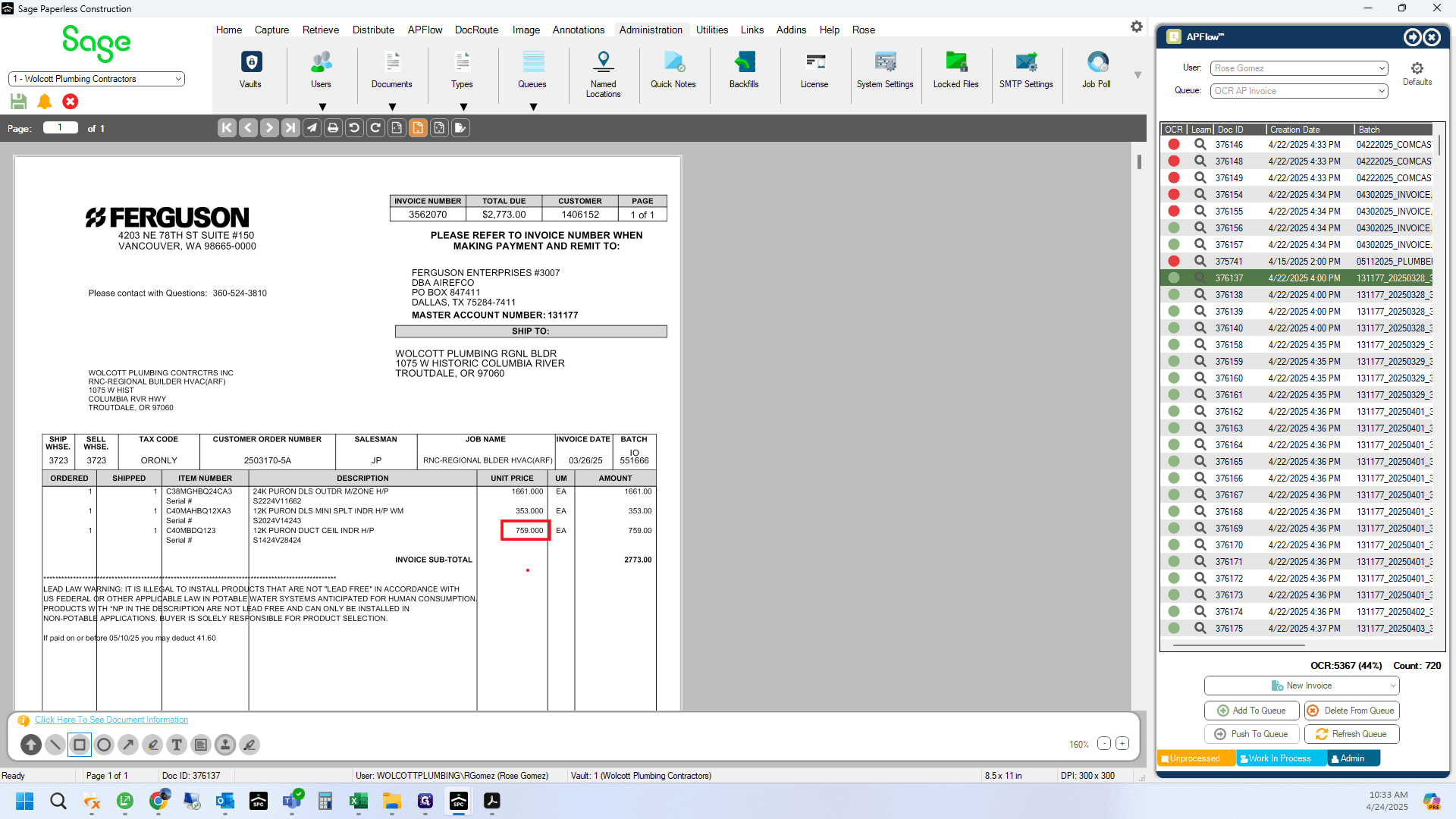Open the Capture menu

[x=271, y=30]
